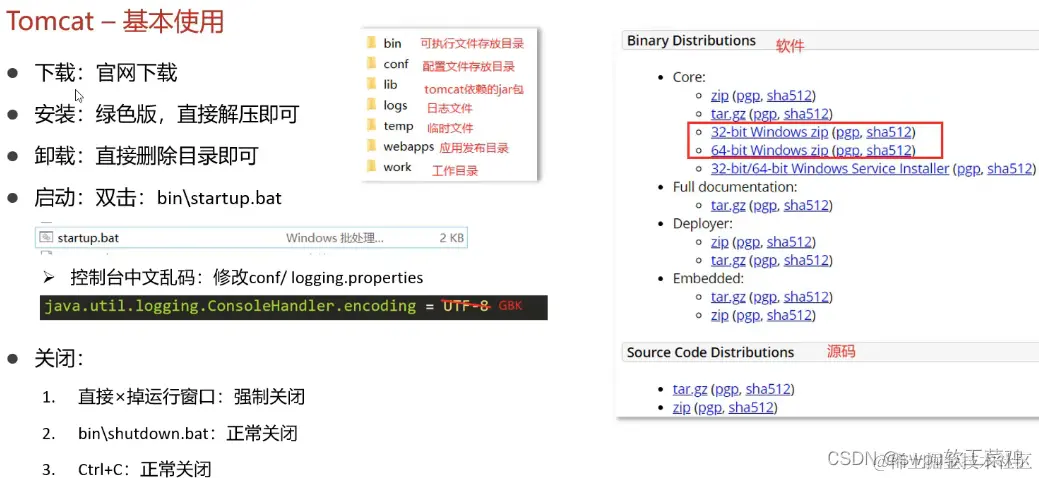The height and width of the screenshot is (478, 1039).
Task: Open the Core tar.gz download link
Action: (728, 113)
